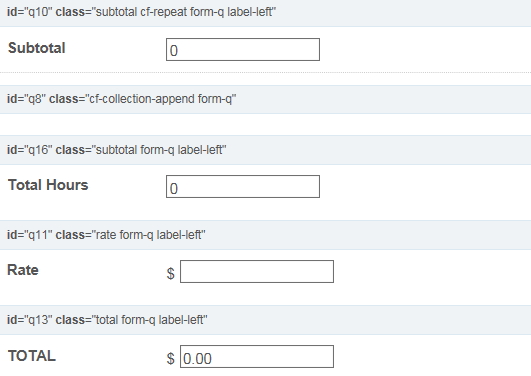The height and width of the screenshot is (376, 531).
Task: Click the dollar sign beside Rate field
Action: [x=170, y=273]
